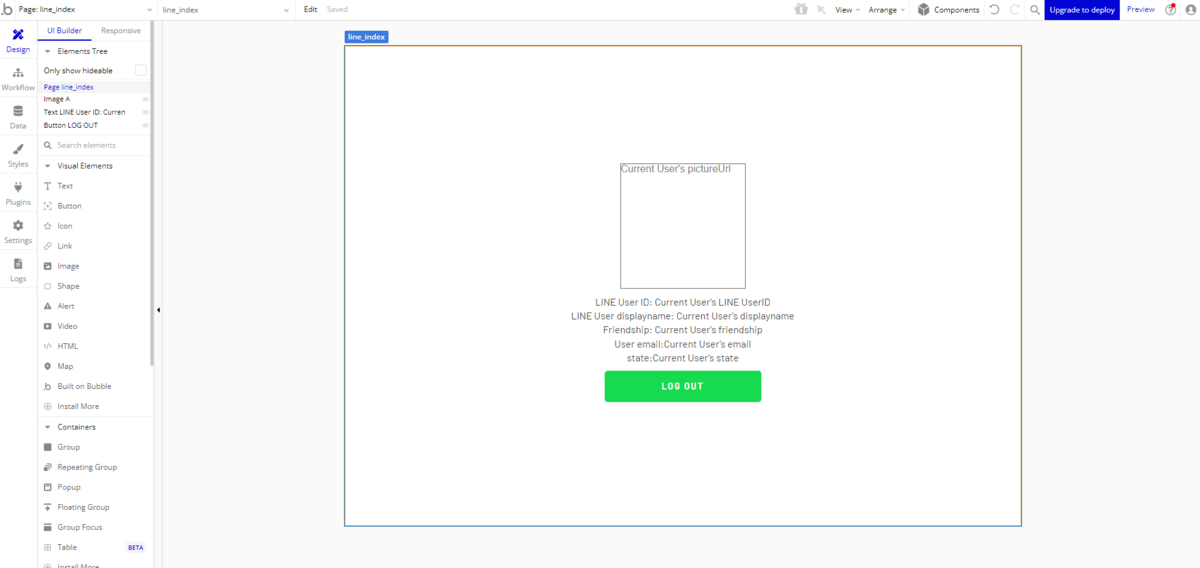Click the Search elements field

pos(95,145)
